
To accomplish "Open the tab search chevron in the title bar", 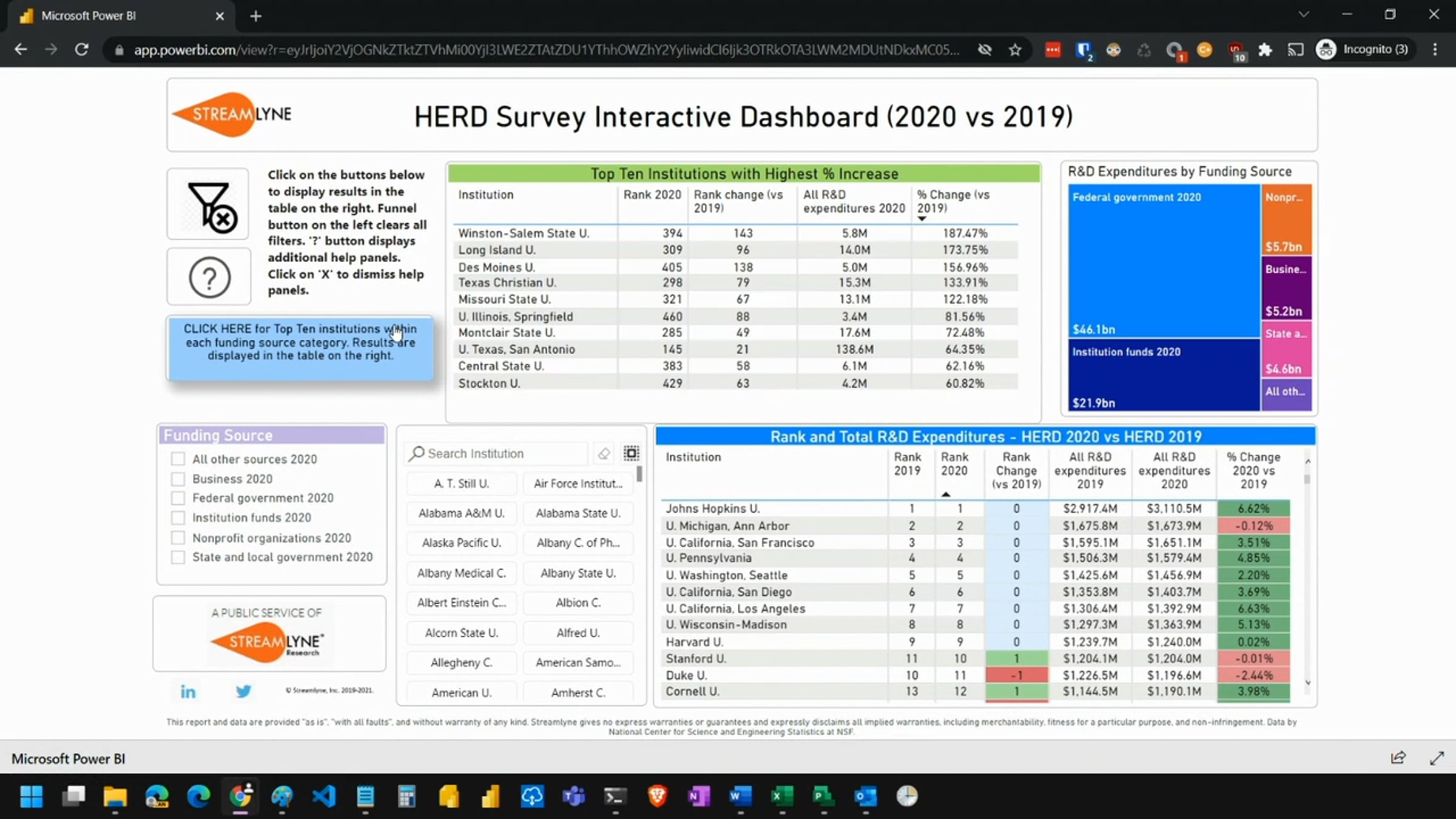I will [1303, 15].
